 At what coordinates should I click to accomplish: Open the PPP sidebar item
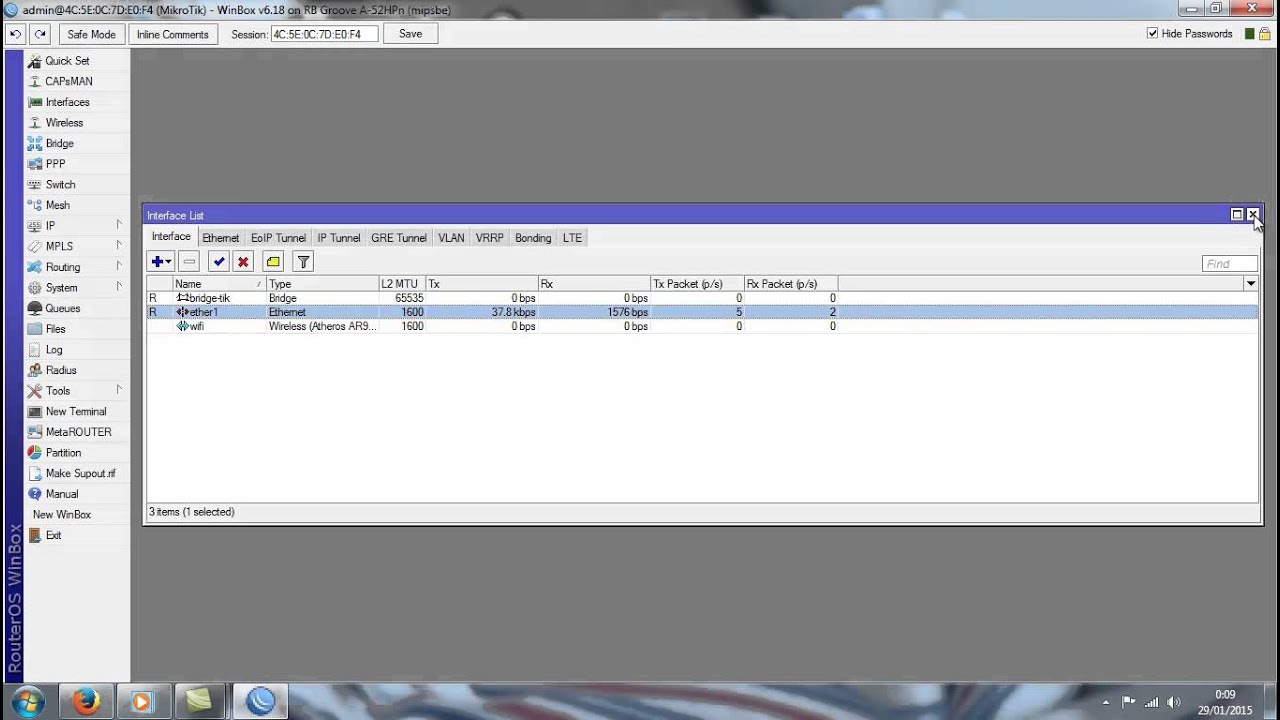click(55, 164)
